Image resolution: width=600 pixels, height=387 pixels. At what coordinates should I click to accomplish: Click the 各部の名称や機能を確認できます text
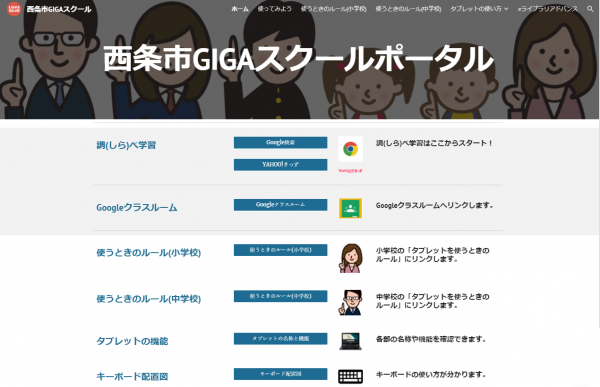point(430,339)
